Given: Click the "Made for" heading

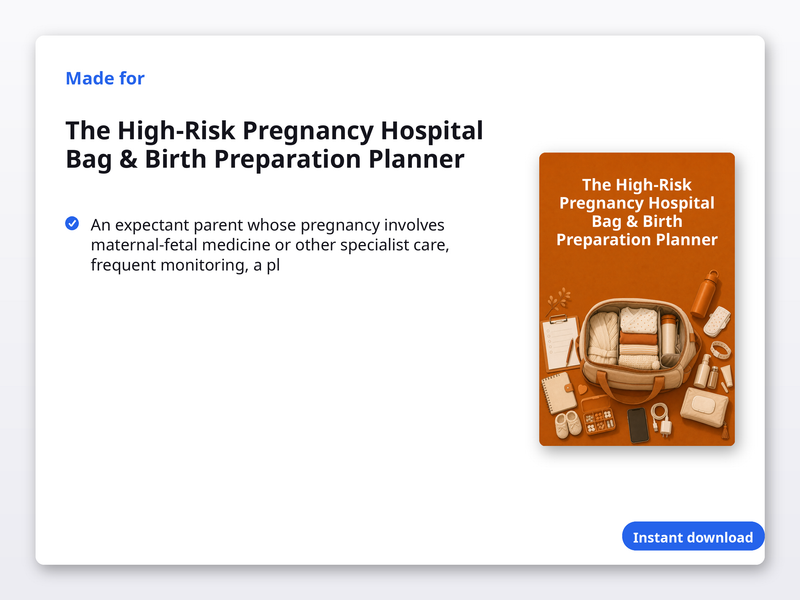Looking at the screenshot, I should pos(105,78).
